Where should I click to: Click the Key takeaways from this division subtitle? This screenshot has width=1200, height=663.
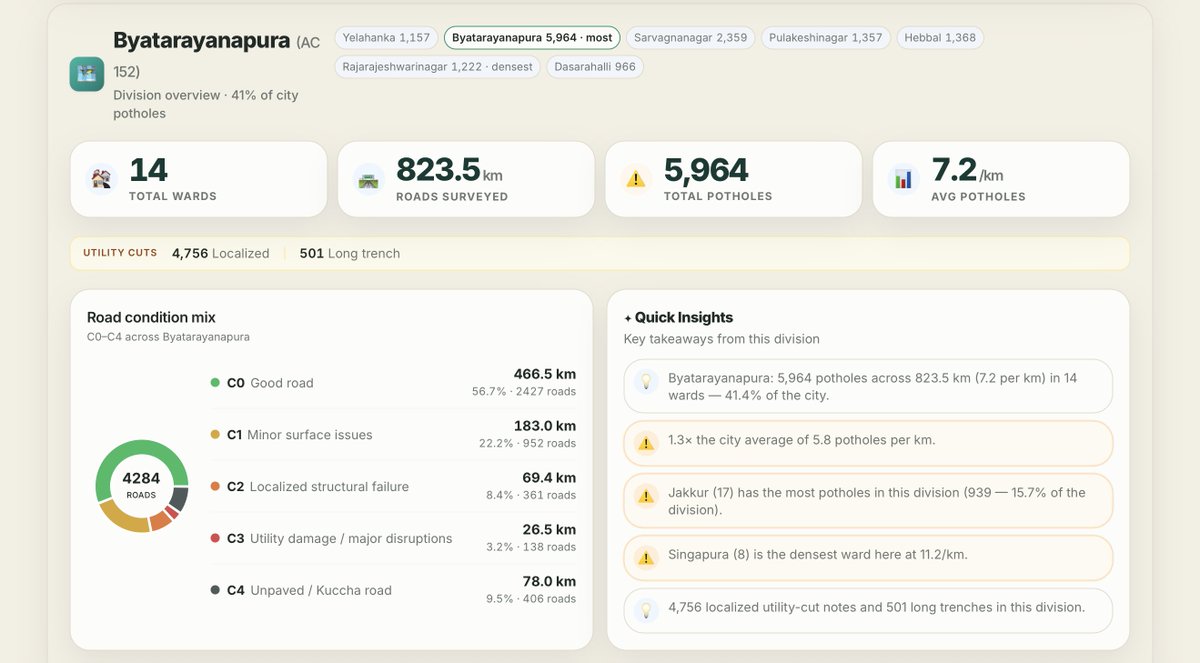722,339
